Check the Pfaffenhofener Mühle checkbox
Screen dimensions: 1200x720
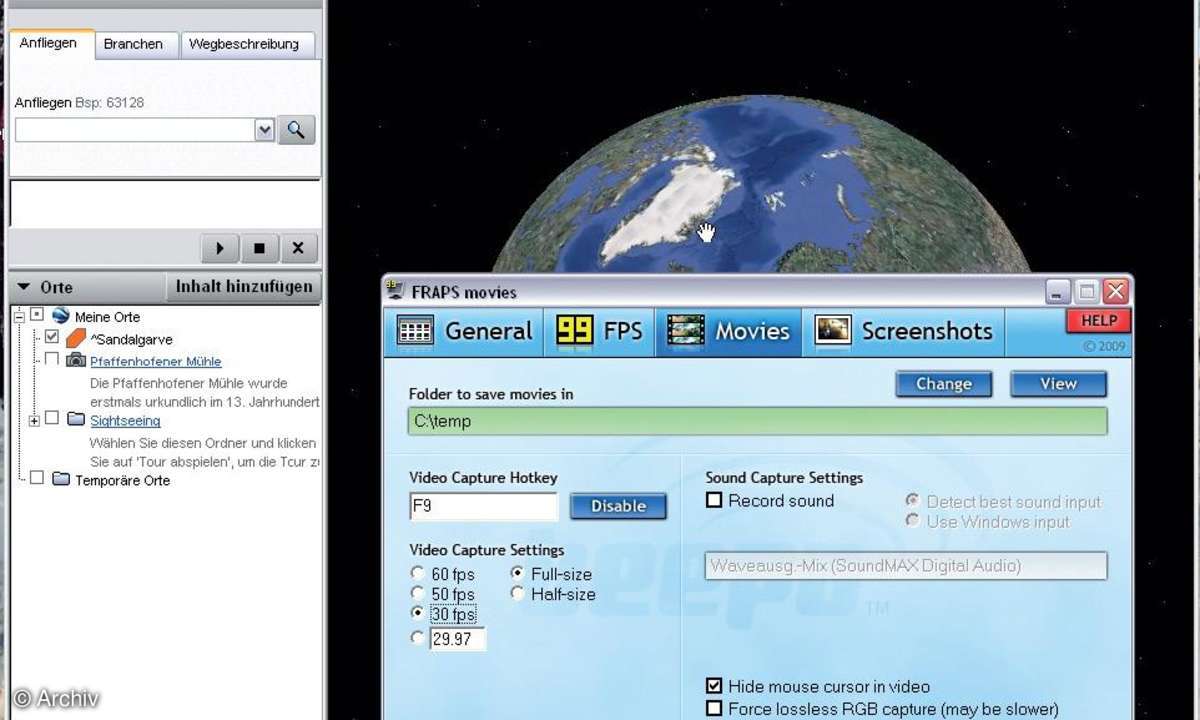[52, 360]
